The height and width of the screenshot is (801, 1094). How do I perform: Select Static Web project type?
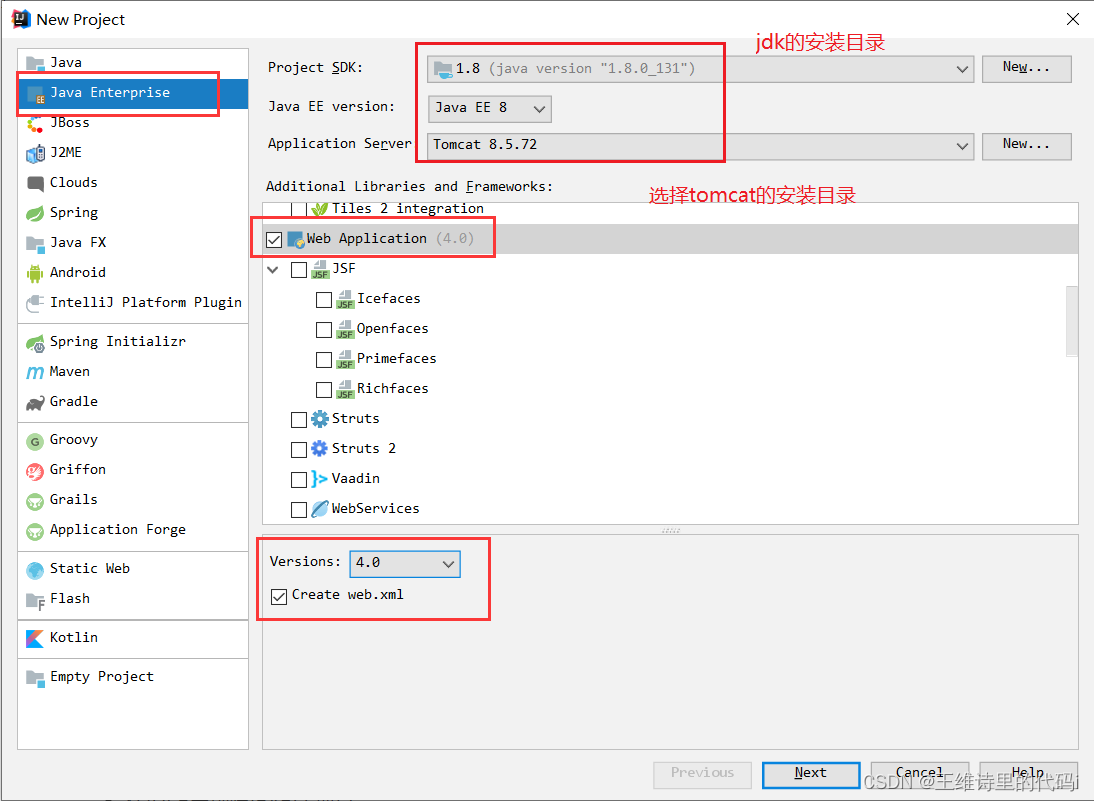pyautogui.click(x=133, y=569)
